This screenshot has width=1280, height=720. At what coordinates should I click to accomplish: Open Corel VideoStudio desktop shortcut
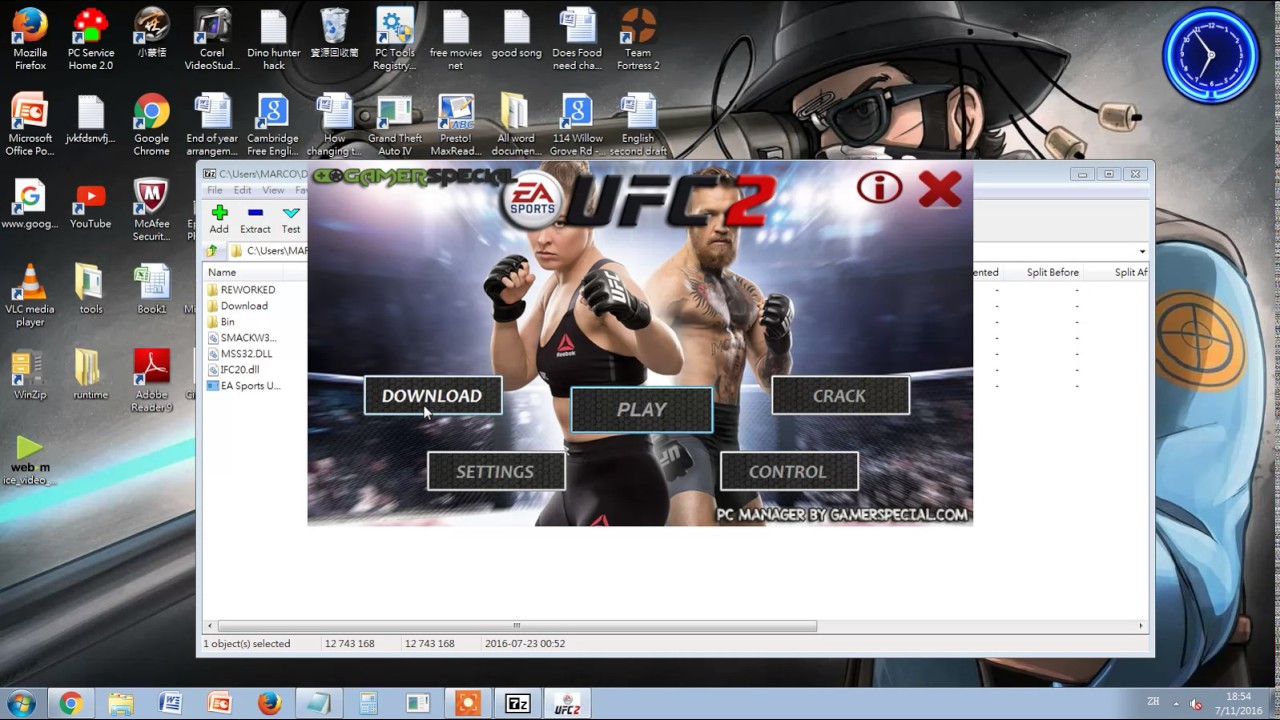tap(212, 40)
